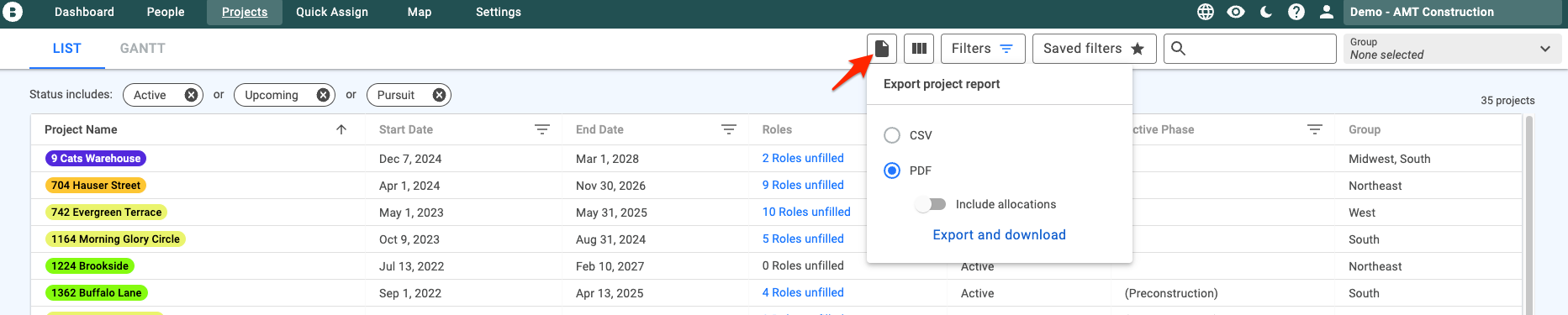The height and width of the screenshot is (315, 1568).
Task: Open the 742 Evergreen Terrace project
Action: (106, 213)
